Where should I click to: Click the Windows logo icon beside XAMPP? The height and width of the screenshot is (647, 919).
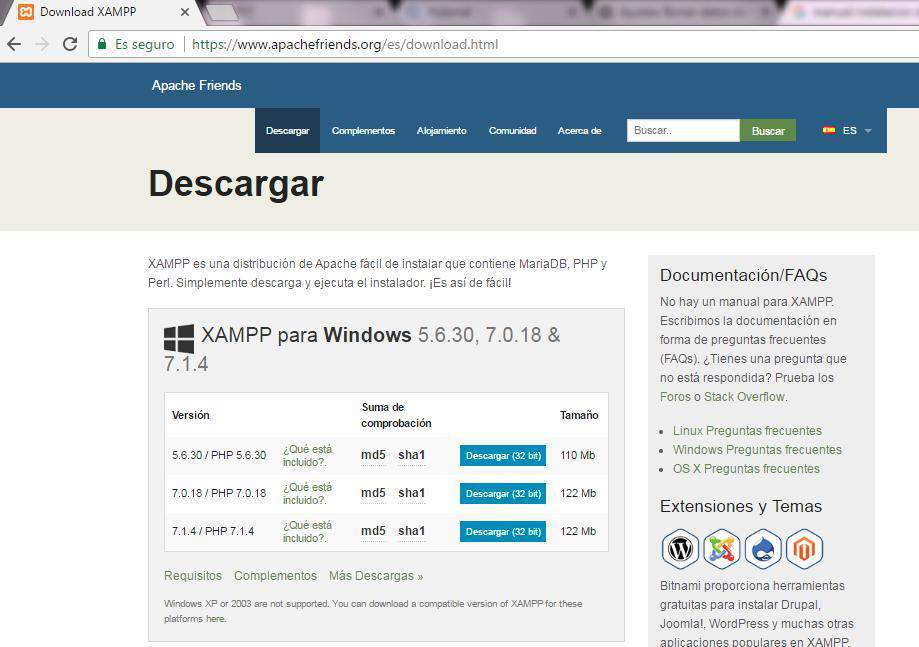[x=179, y=339]
